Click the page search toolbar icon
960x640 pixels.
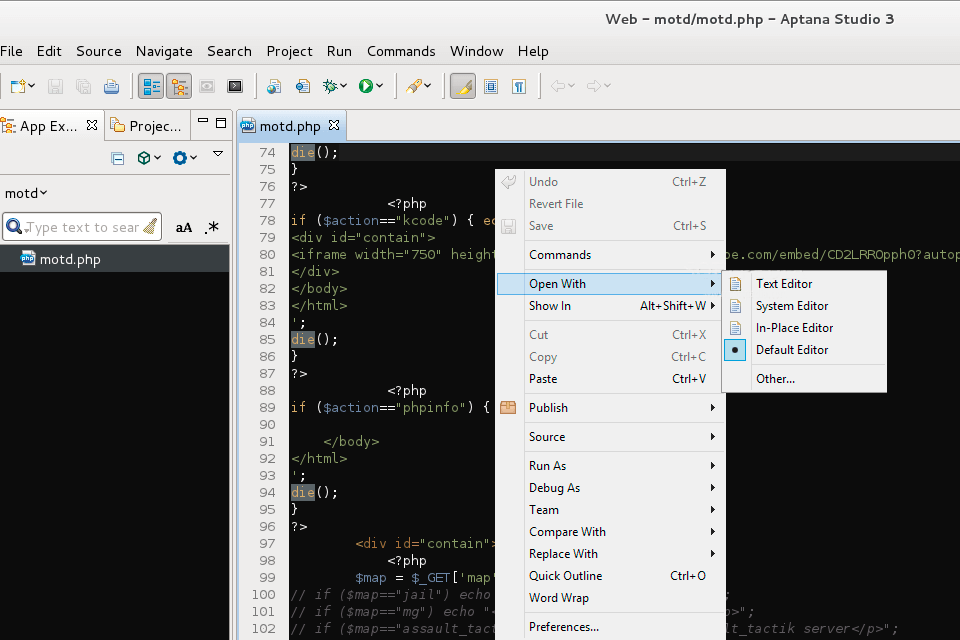pyautogui.click(x=302, y=86)
